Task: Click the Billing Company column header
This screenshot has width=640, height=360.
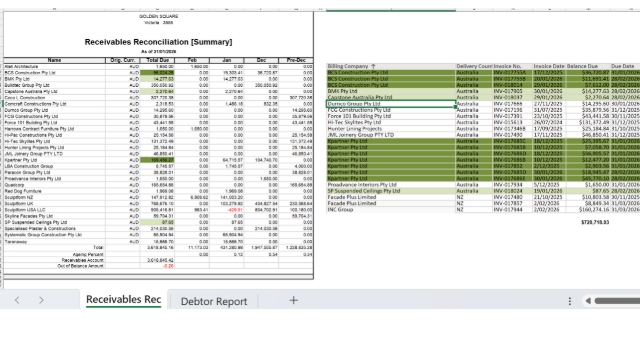Action: click(x=391, y=66)
